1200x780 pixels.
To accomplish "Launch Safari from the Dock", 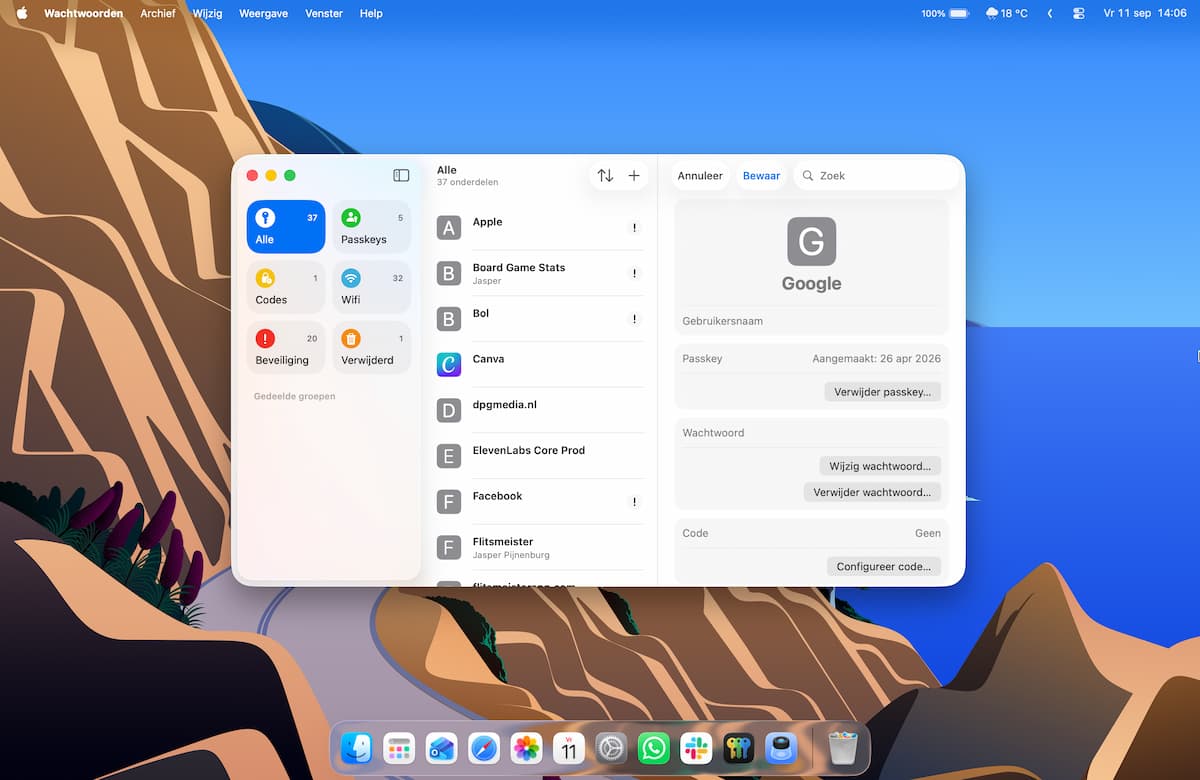I will point(484,748).
